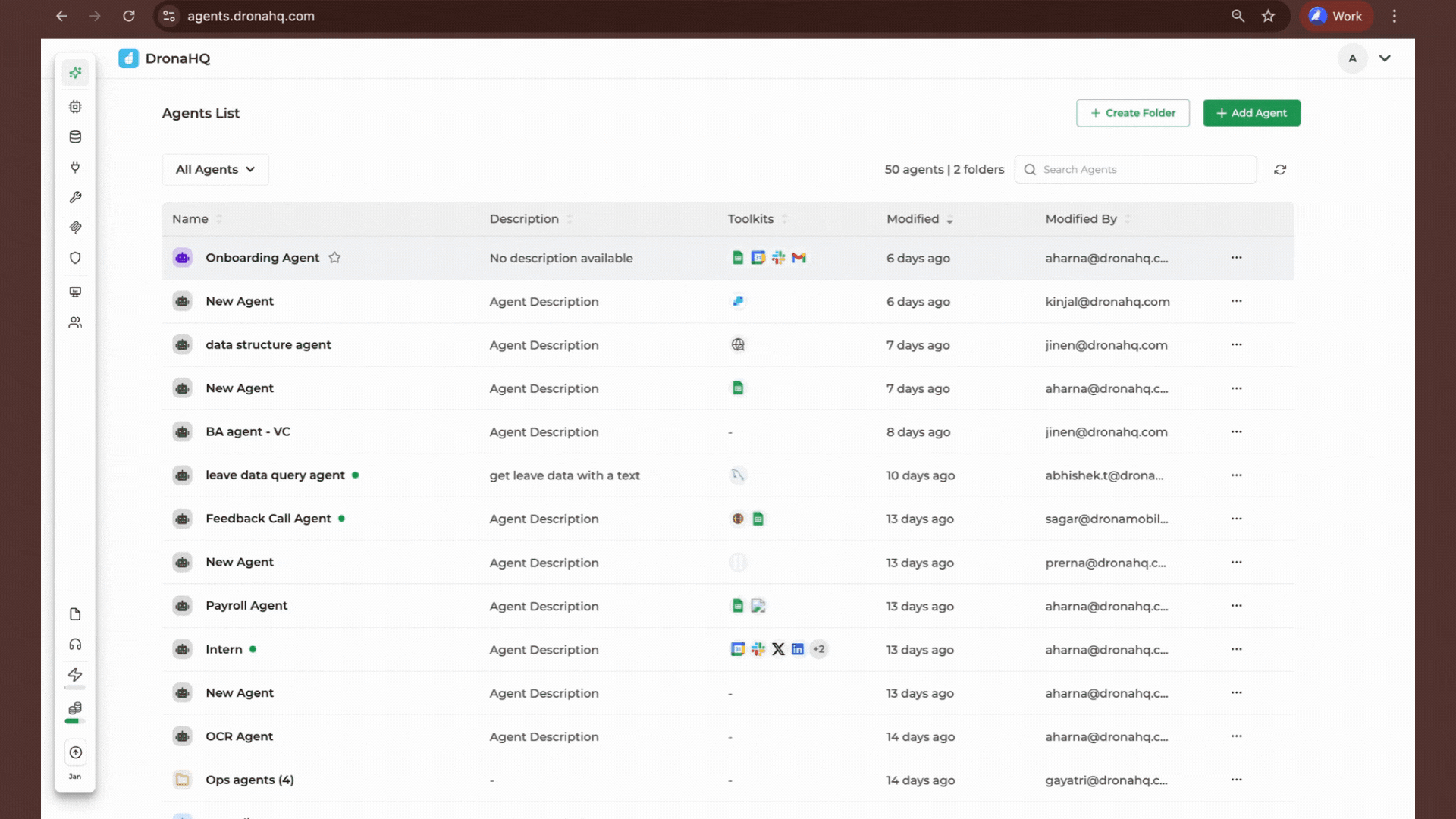Select the sparkle Agents icon in sidebar
This screenshot has width=1456, height=819.
pyautogui.click(x=75, y=72)
